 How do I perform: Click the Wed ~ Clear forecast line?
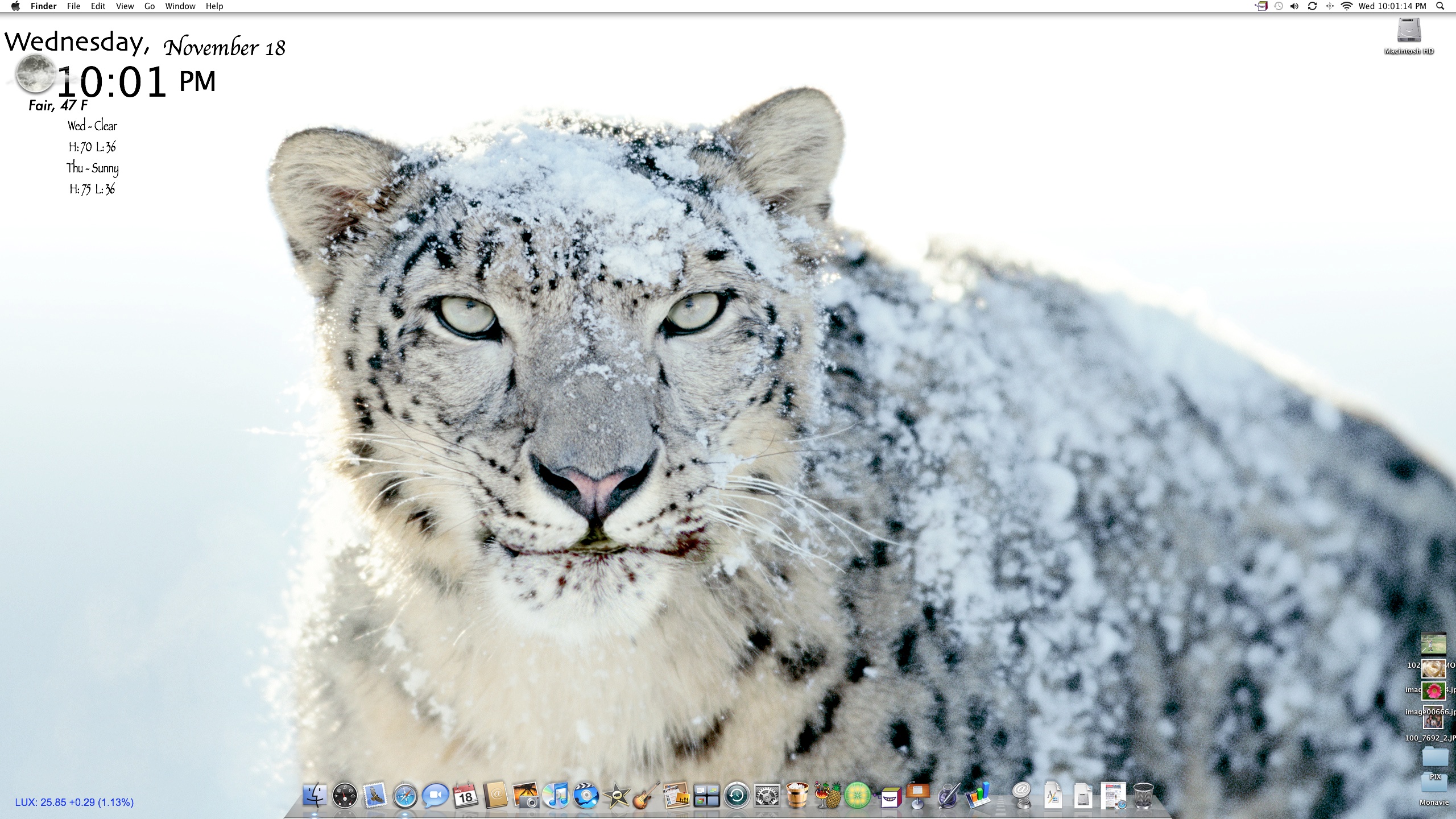[x=92, y=126]
